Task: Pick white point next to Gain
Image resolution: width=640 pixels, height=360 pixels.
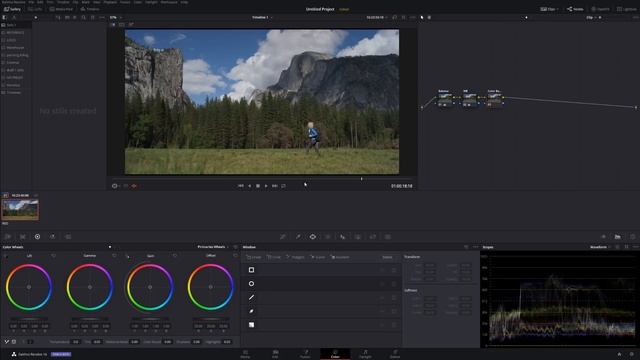Action: pyautogui.click(x=128, y=256)
